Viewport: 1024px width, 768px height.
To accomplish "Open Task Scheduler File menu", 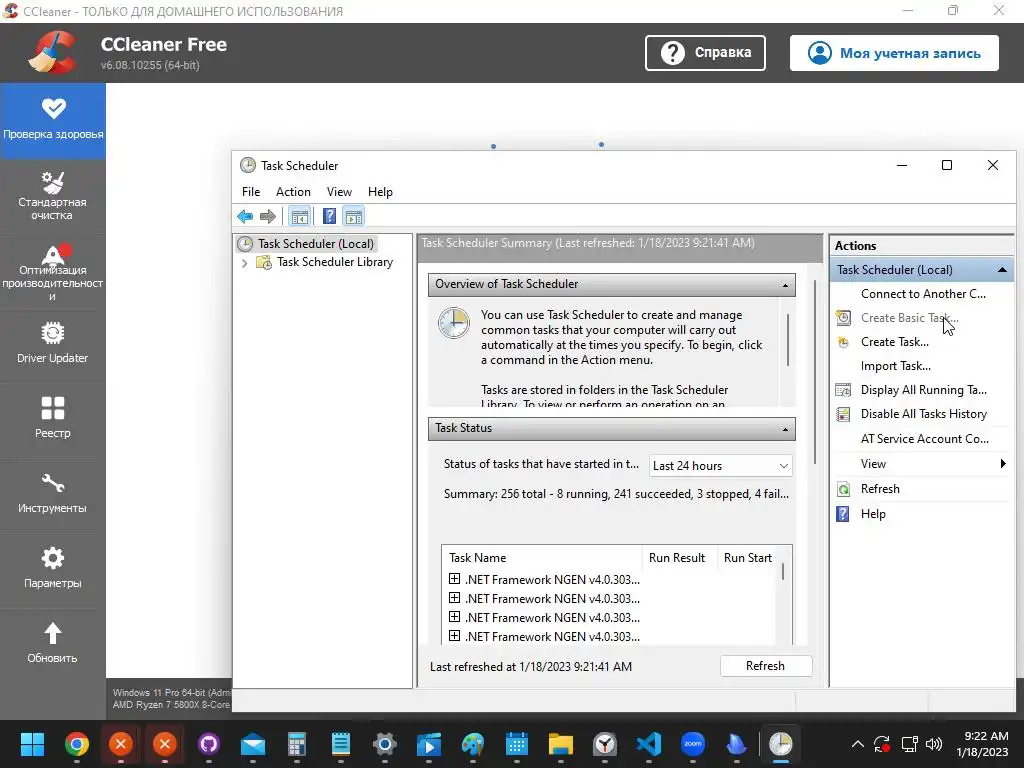I will (x=251, y=192).
